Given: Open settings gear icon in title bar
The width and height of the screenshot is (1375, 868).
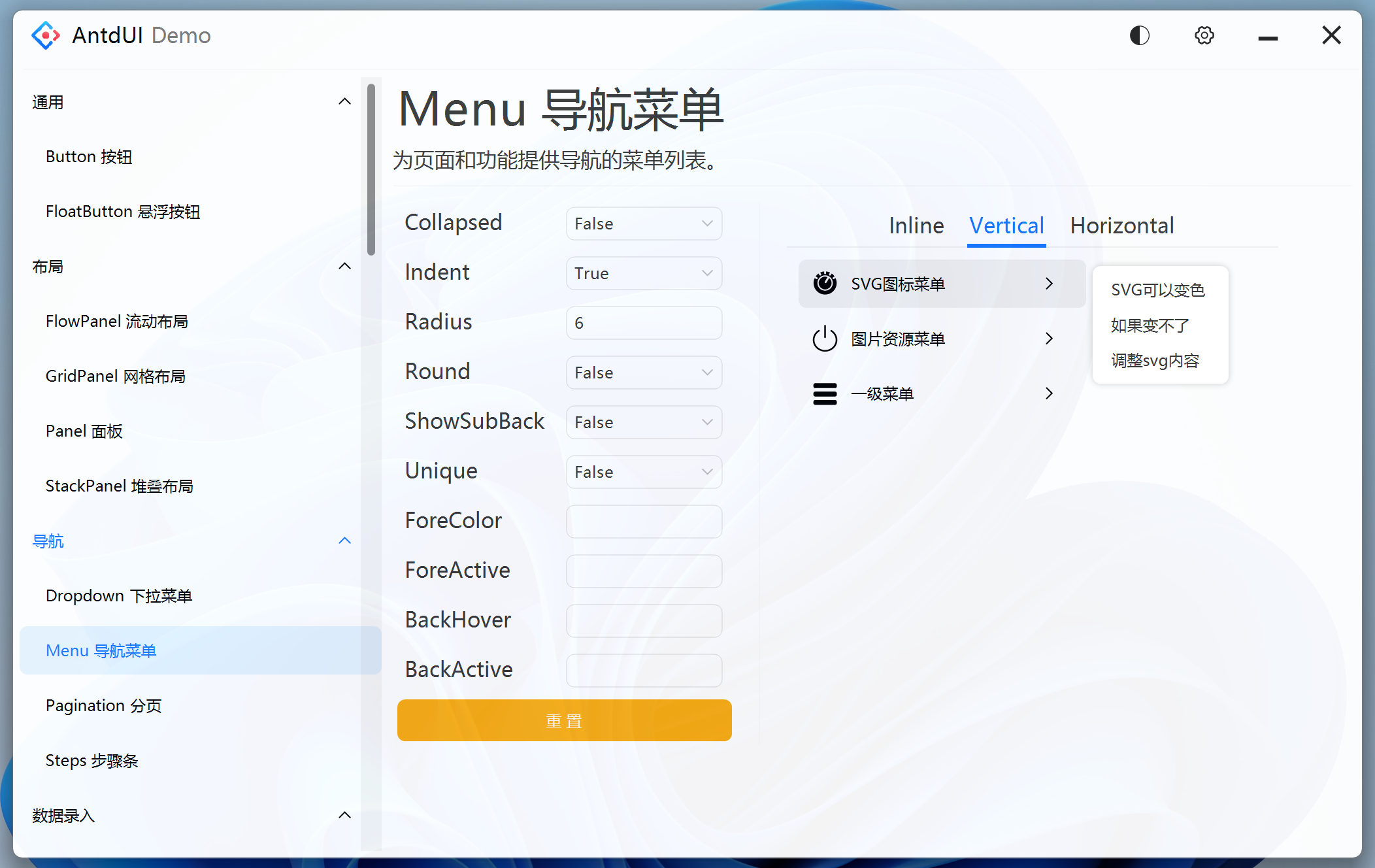Looking at the screenshot, I should [1204, 35].
